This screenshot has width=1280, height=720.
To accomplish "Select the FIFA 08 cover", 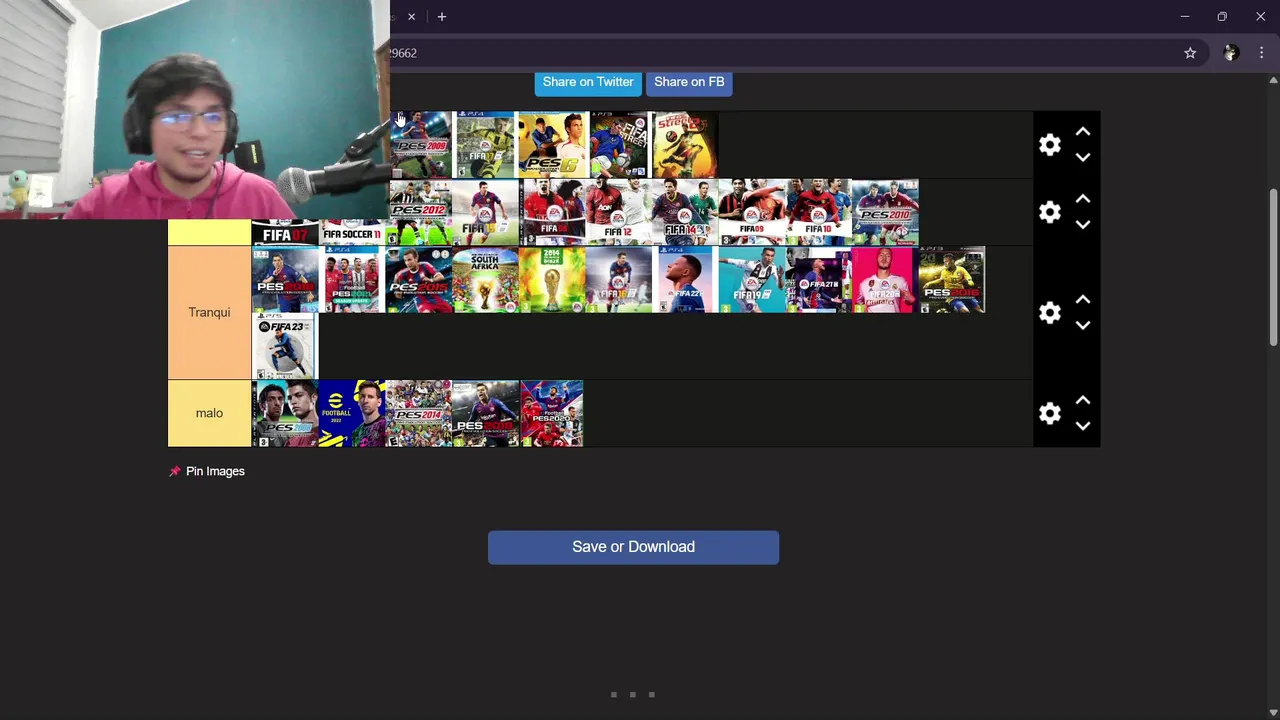I will click(x=552, y=212).
